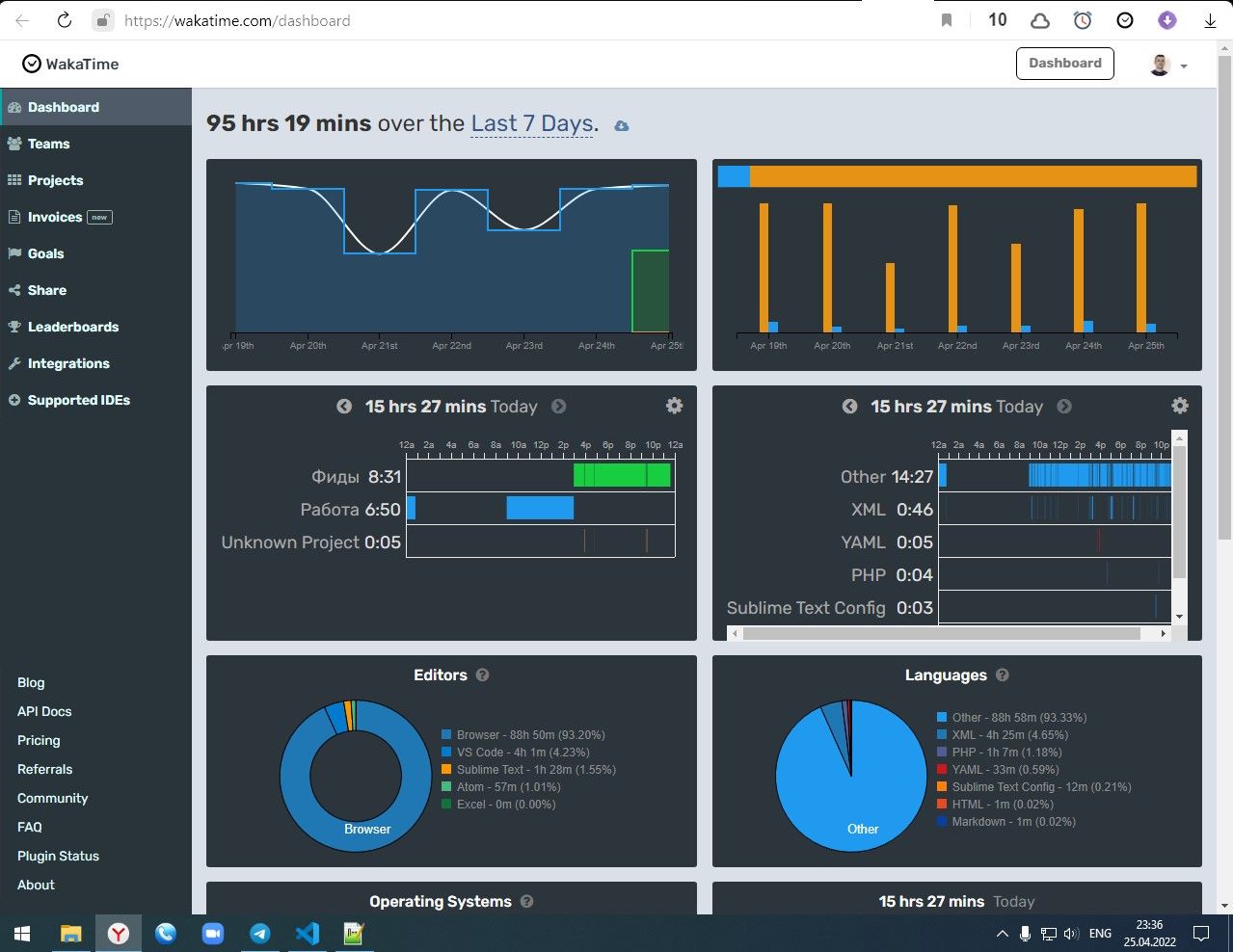Click the VS Code legend entry
The image size is (1233, 952).
[x=515, y=753]
